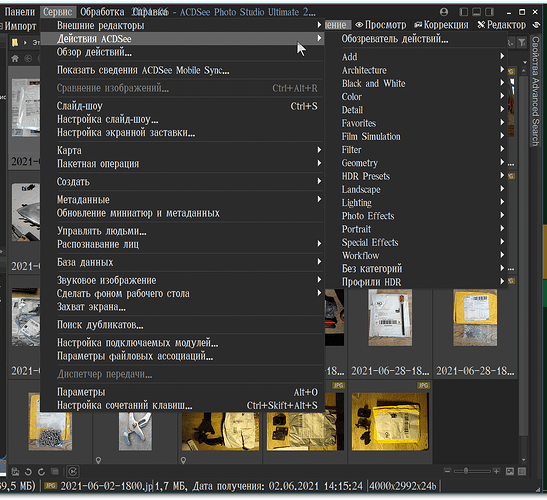This screenshot has height=500, width=547.
Task: Go to home folder icon
Action: [15, 58]
